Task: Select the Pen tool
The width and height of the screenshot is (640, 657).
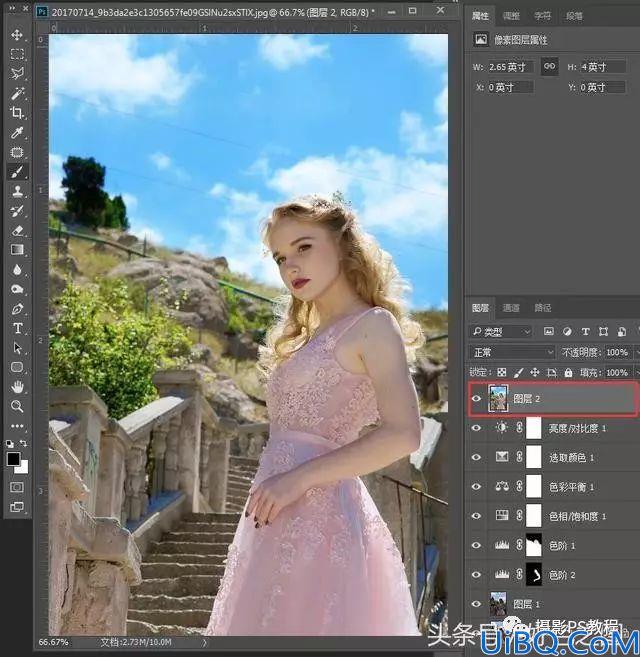Action: click(x=17, y=309)
